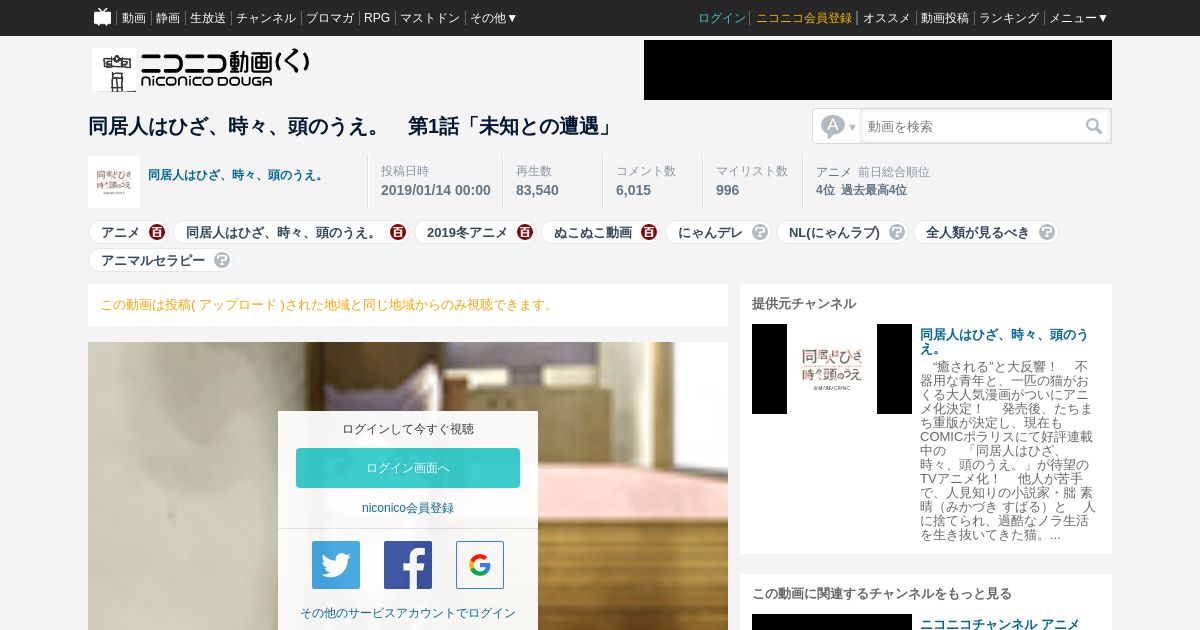
Task: Expand the メニュー dropdown
Action: coord(1078,18)
